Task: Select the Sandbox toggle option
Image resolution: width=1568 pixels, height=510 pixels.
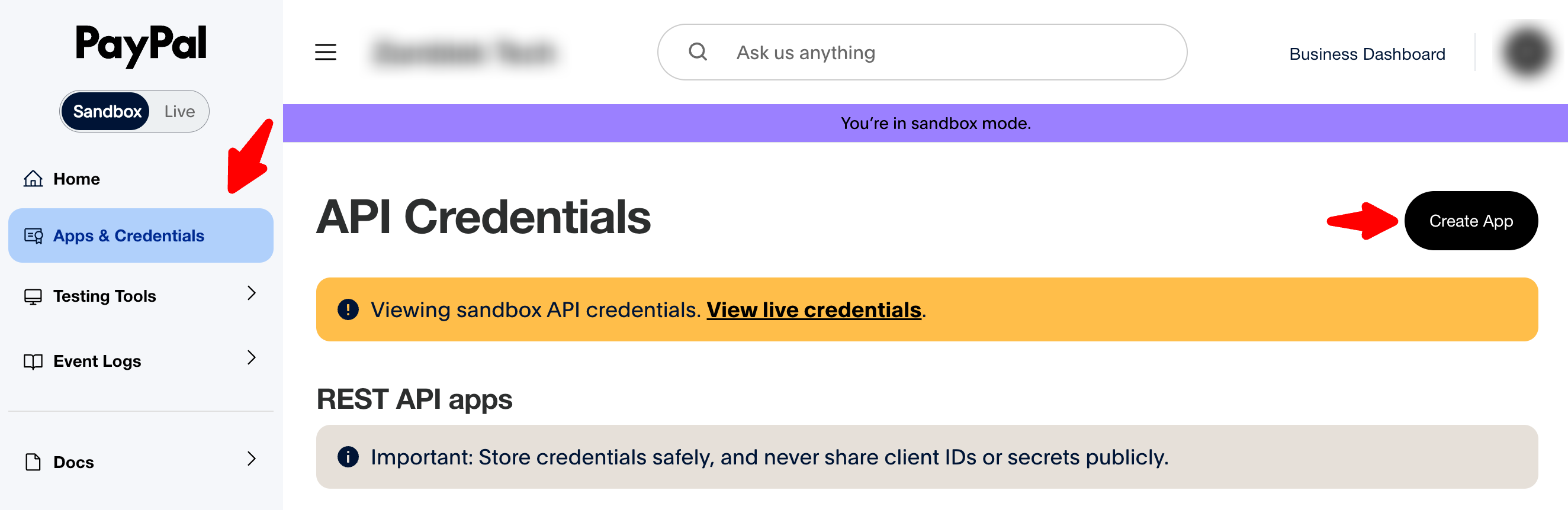Action: point(107,111)
